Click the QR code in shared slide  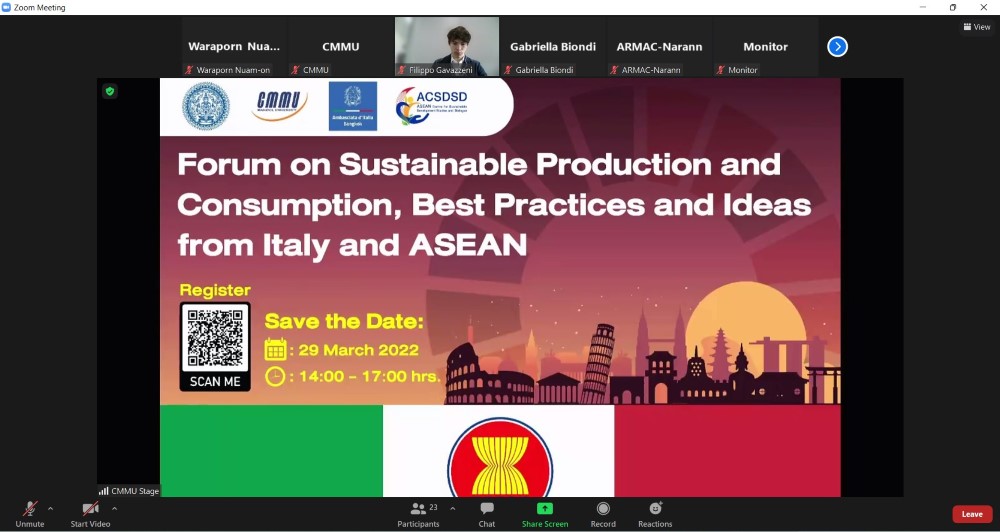(215, 338)
